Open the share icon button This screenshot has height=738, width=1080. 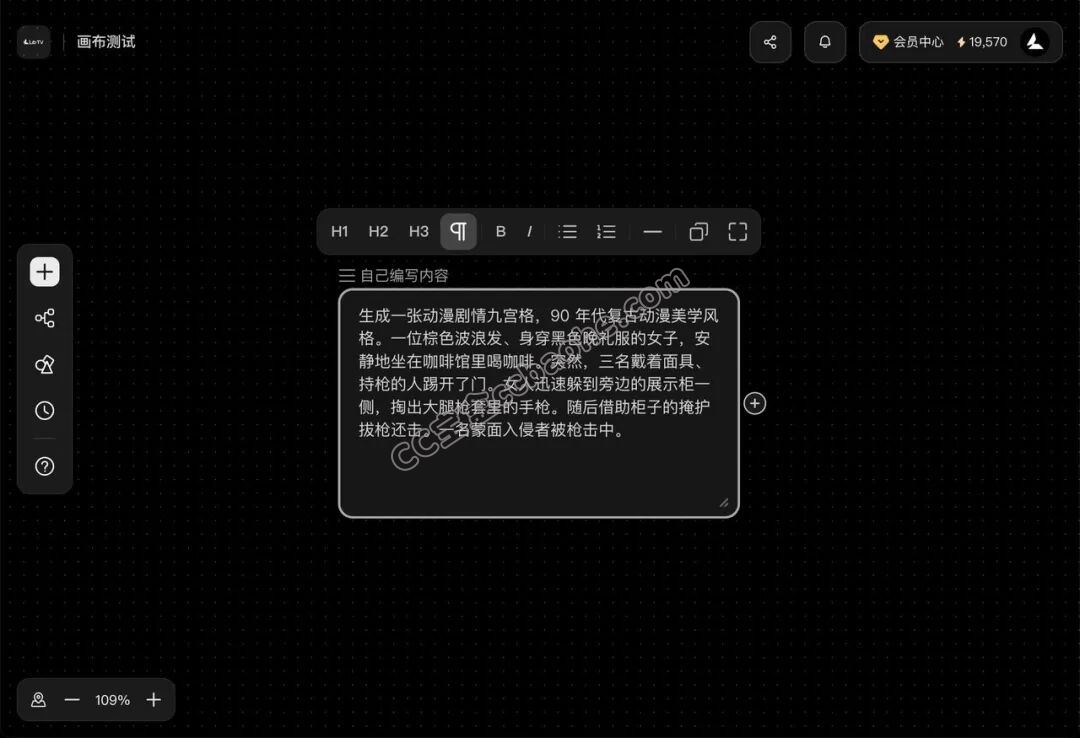pos(770,42)
